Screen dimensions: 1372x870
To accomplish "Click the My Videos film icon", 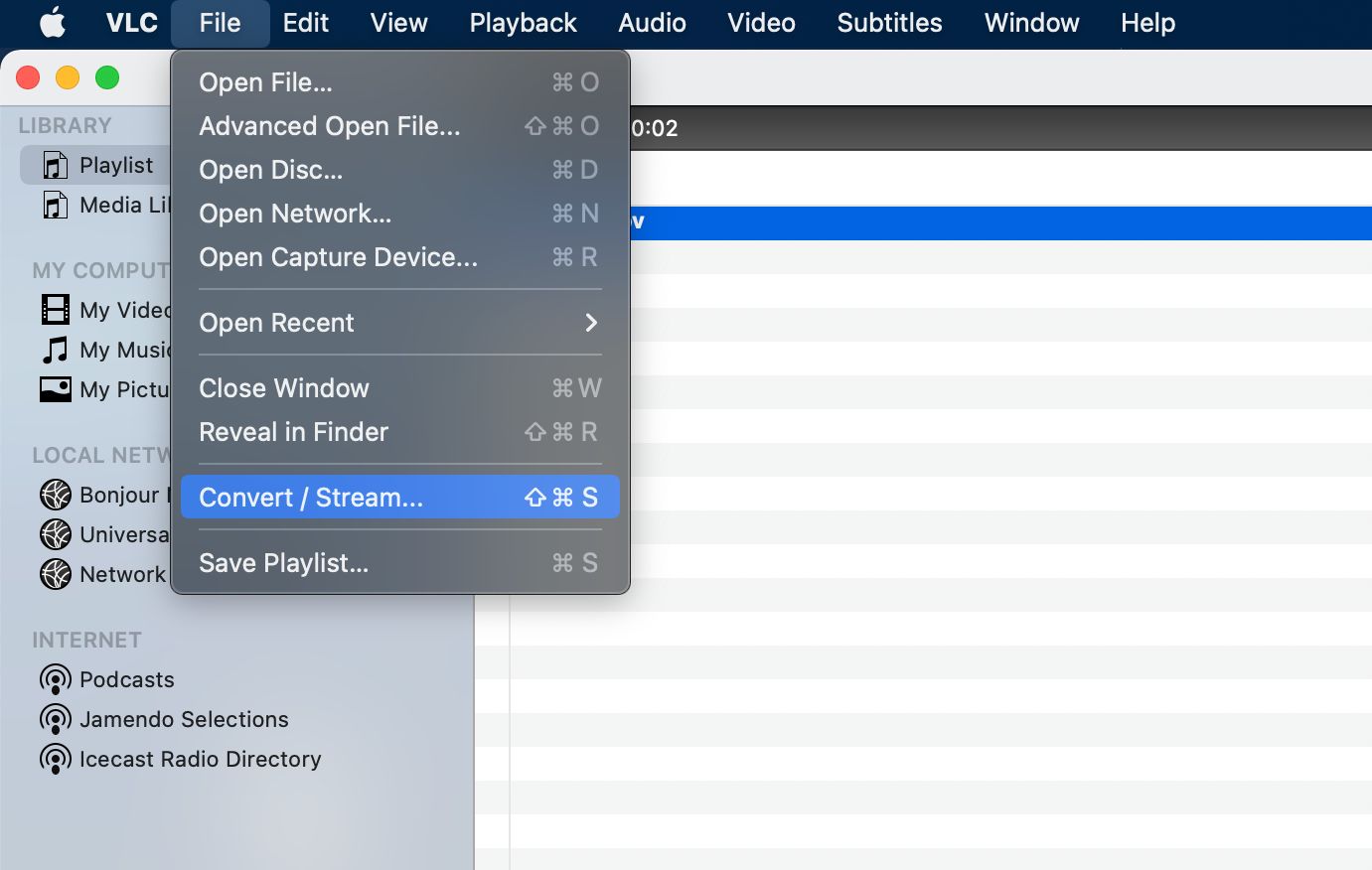I will (x=56, y=310).
